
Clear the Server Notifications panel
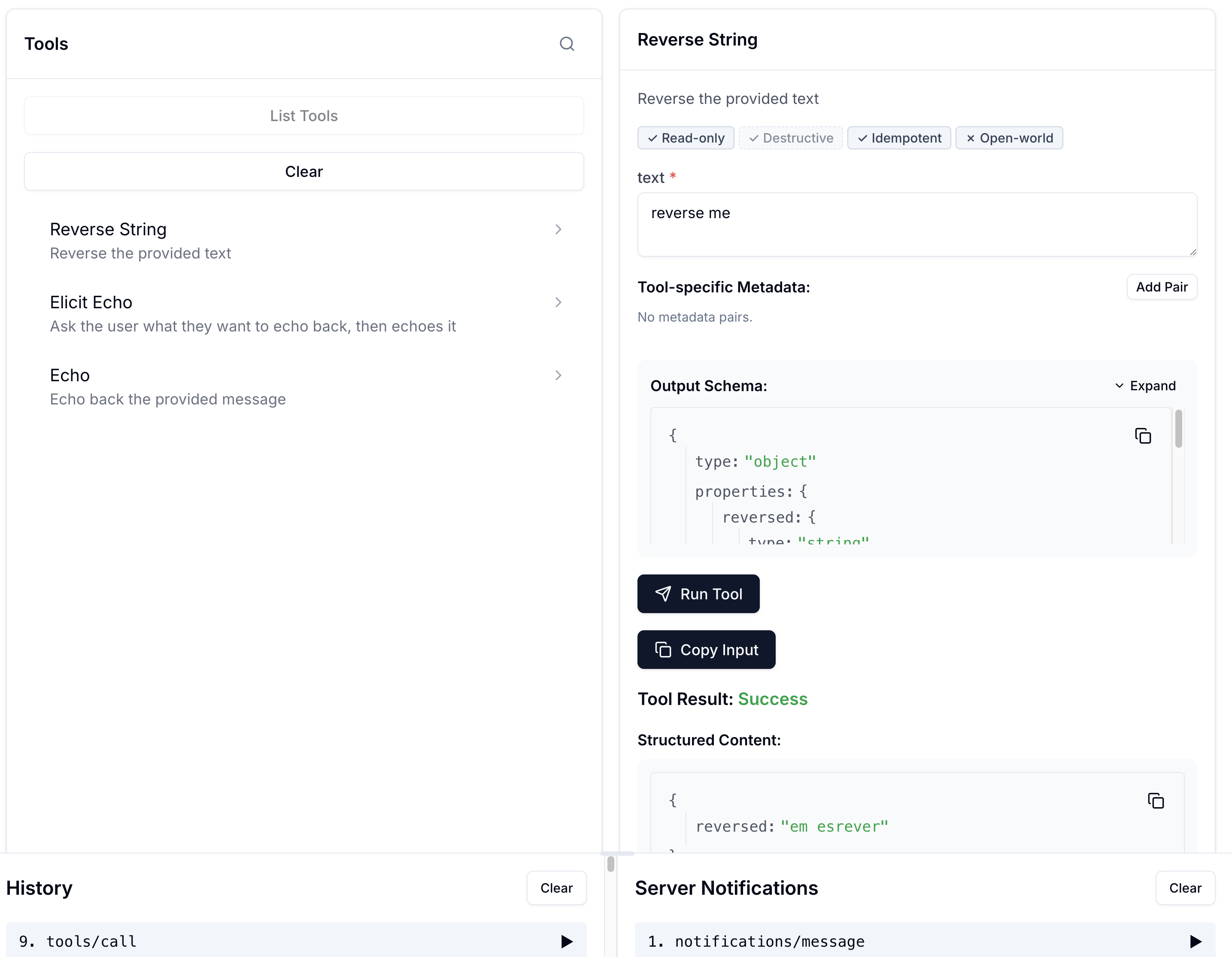[x=1185, y=888]
